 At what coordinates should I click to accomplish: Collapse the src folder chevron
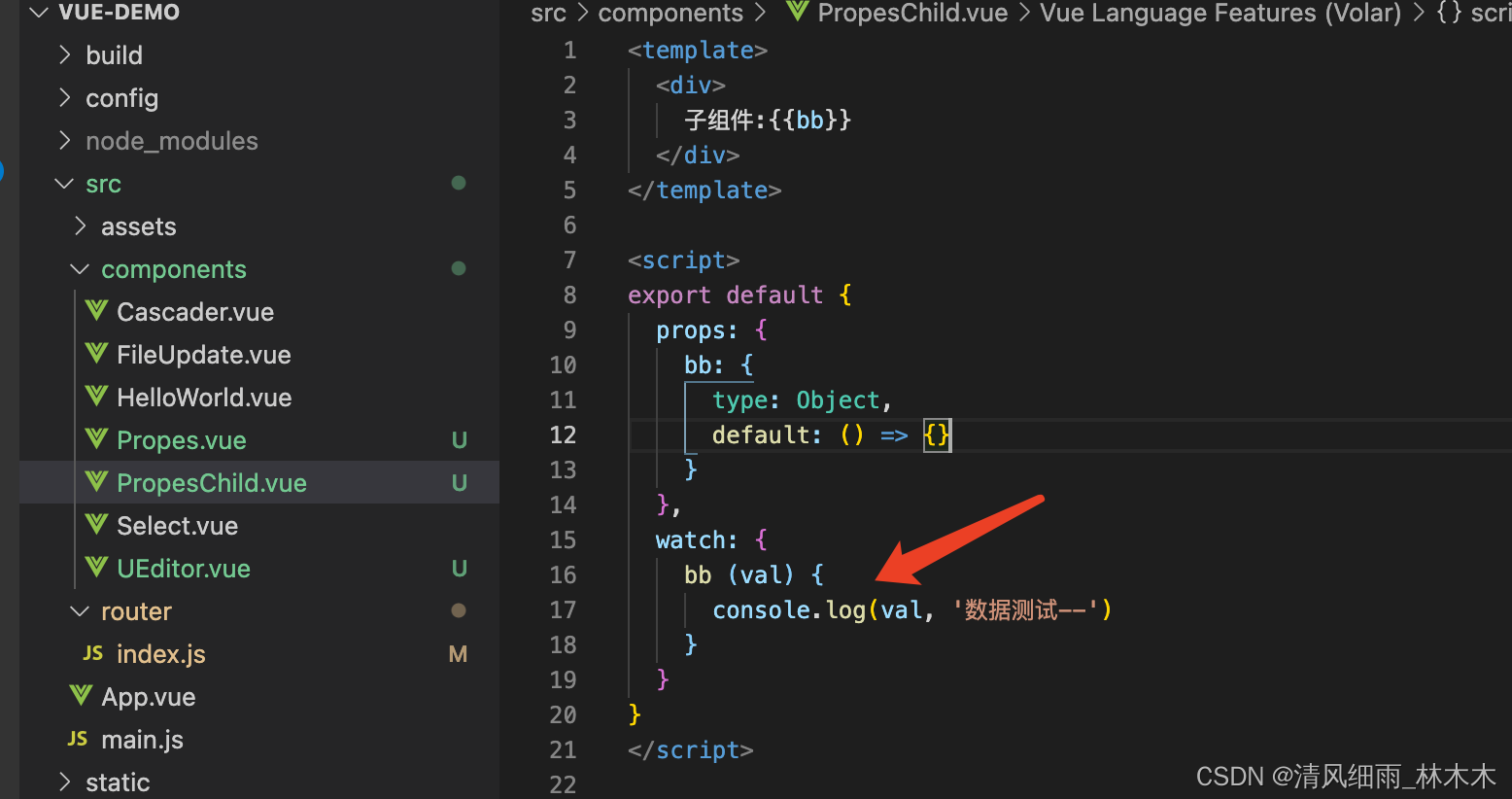pos(64,183)
